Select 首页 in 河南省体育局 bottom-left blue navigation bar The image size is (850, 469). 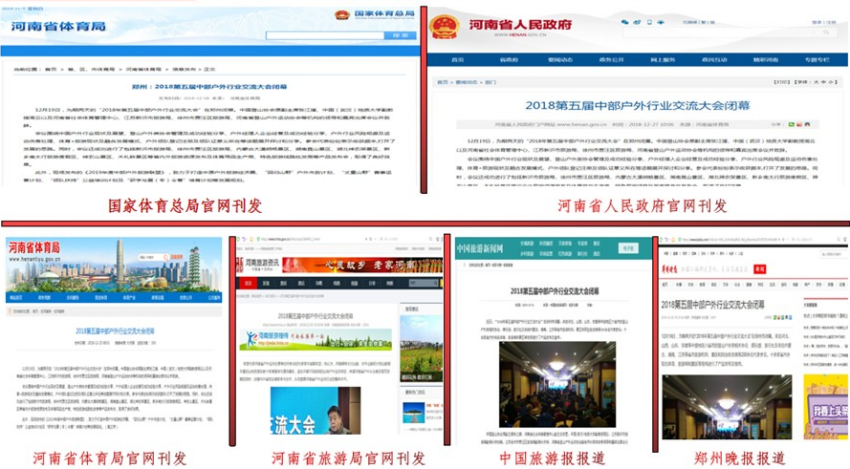point(15,297)
